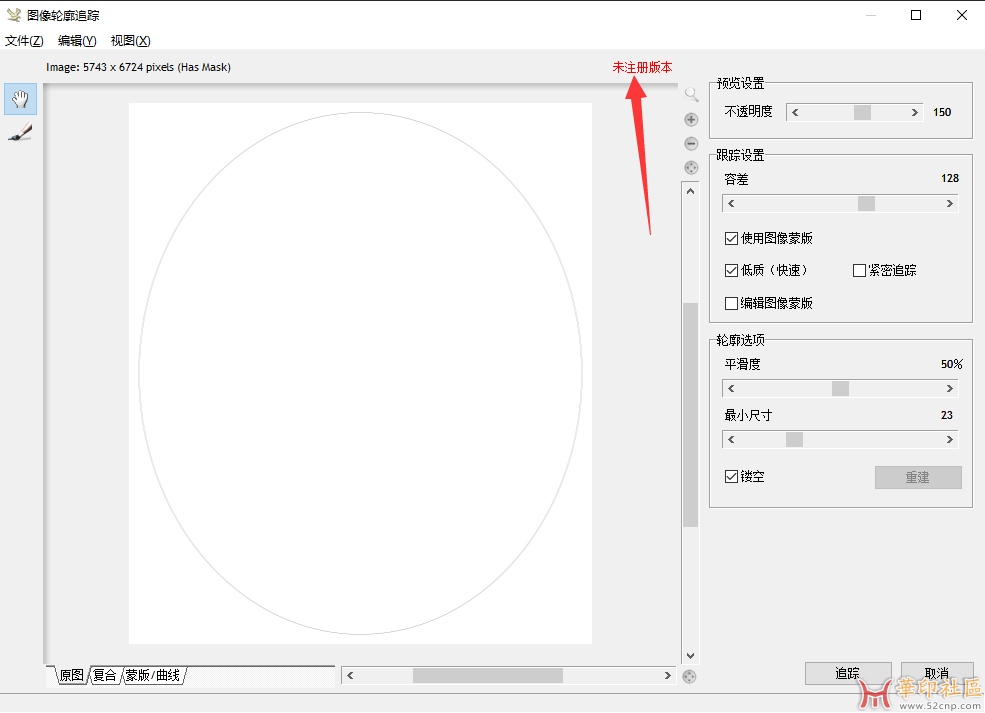The image size is (985, 713).
Task: Click the magnifier zoom tool icon
Action: (x=691, y=95)
